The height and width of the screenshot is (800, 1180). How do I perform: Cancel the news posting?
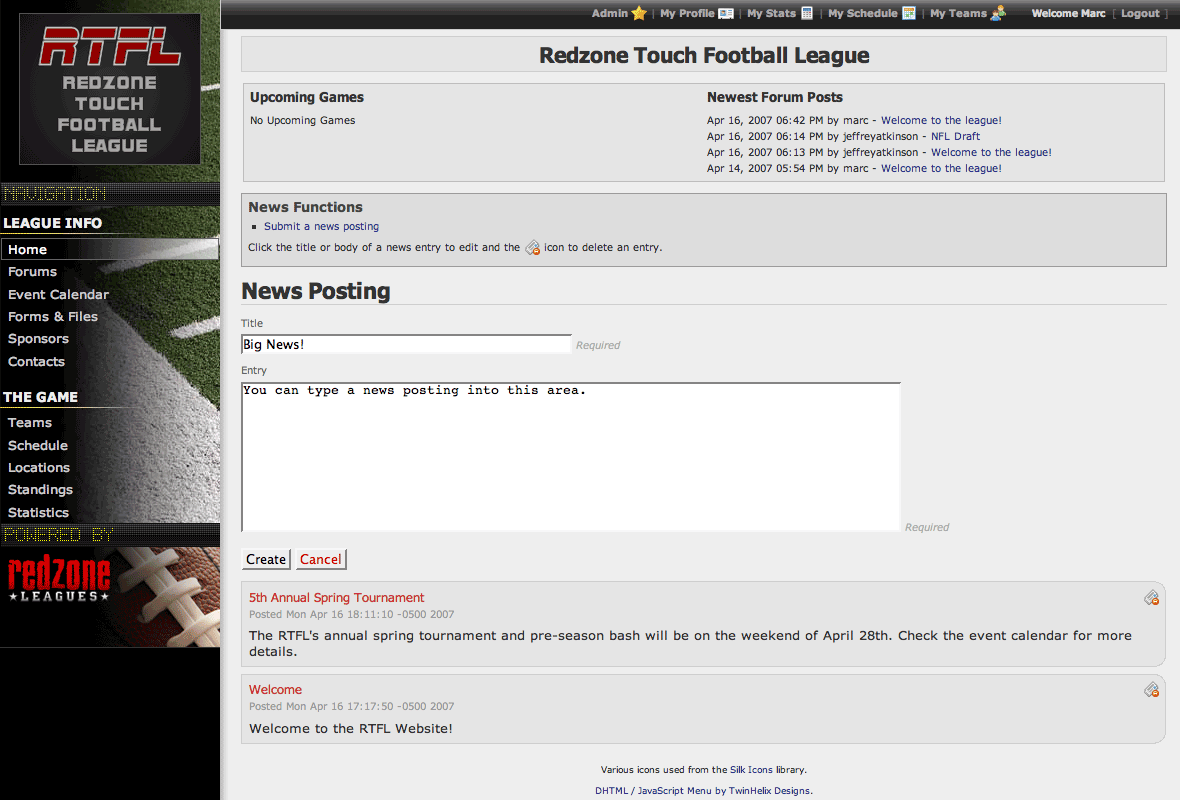pos(321,560)
